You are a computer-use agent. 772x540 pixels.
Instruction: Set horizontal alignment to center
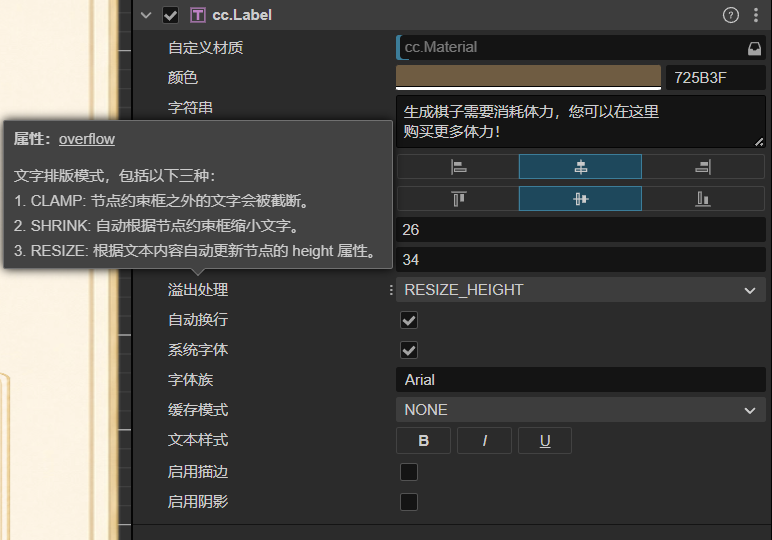click(x=580, y=167)
